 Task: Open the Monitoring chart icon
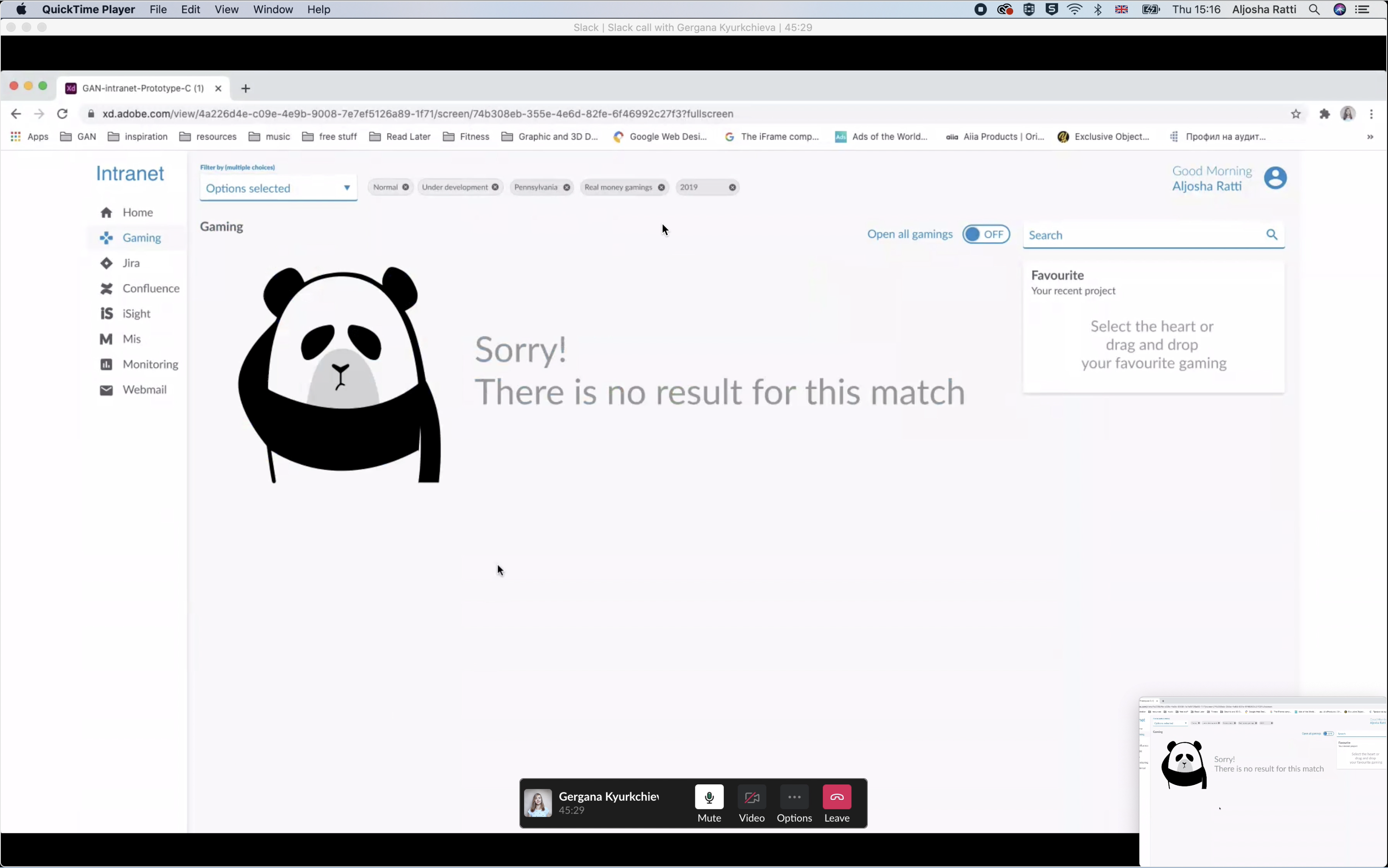[x=106, y=364]
